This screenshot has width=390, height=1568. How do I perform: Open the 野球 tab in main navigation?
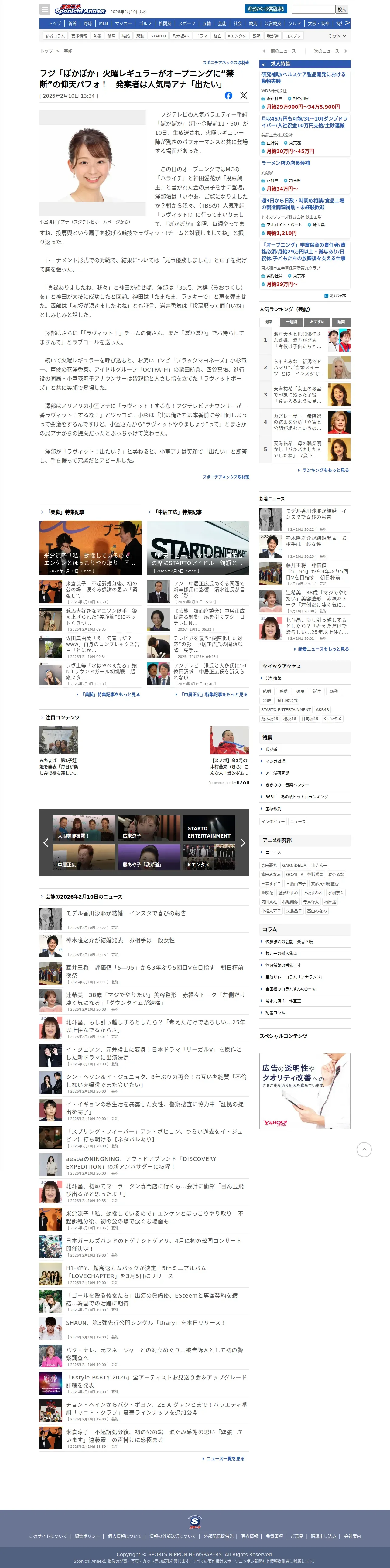tap(88, 24)
